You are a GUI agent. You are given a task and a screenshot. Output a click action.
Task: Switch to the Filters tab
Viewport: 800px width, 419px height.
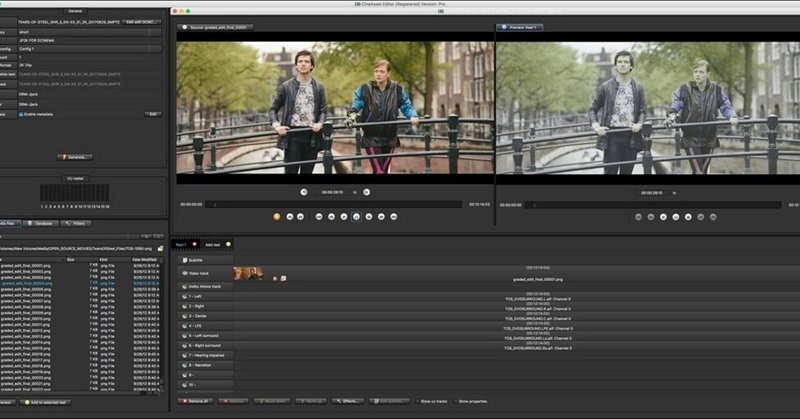[76, 224]
